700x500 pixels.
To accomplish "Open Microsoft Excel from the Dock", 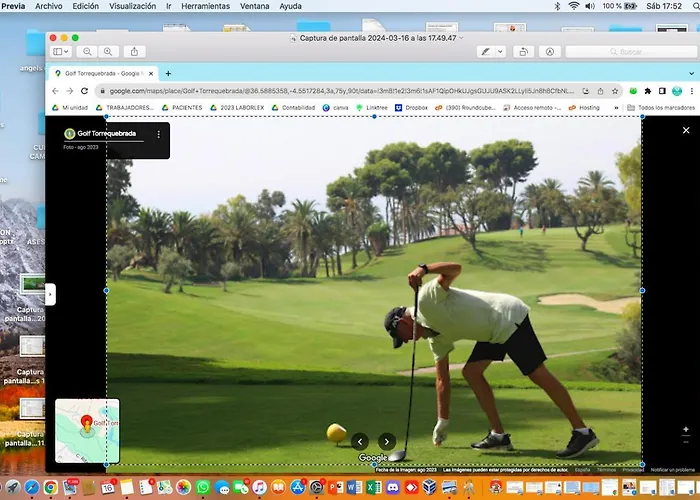I will (x=374, y=488).
